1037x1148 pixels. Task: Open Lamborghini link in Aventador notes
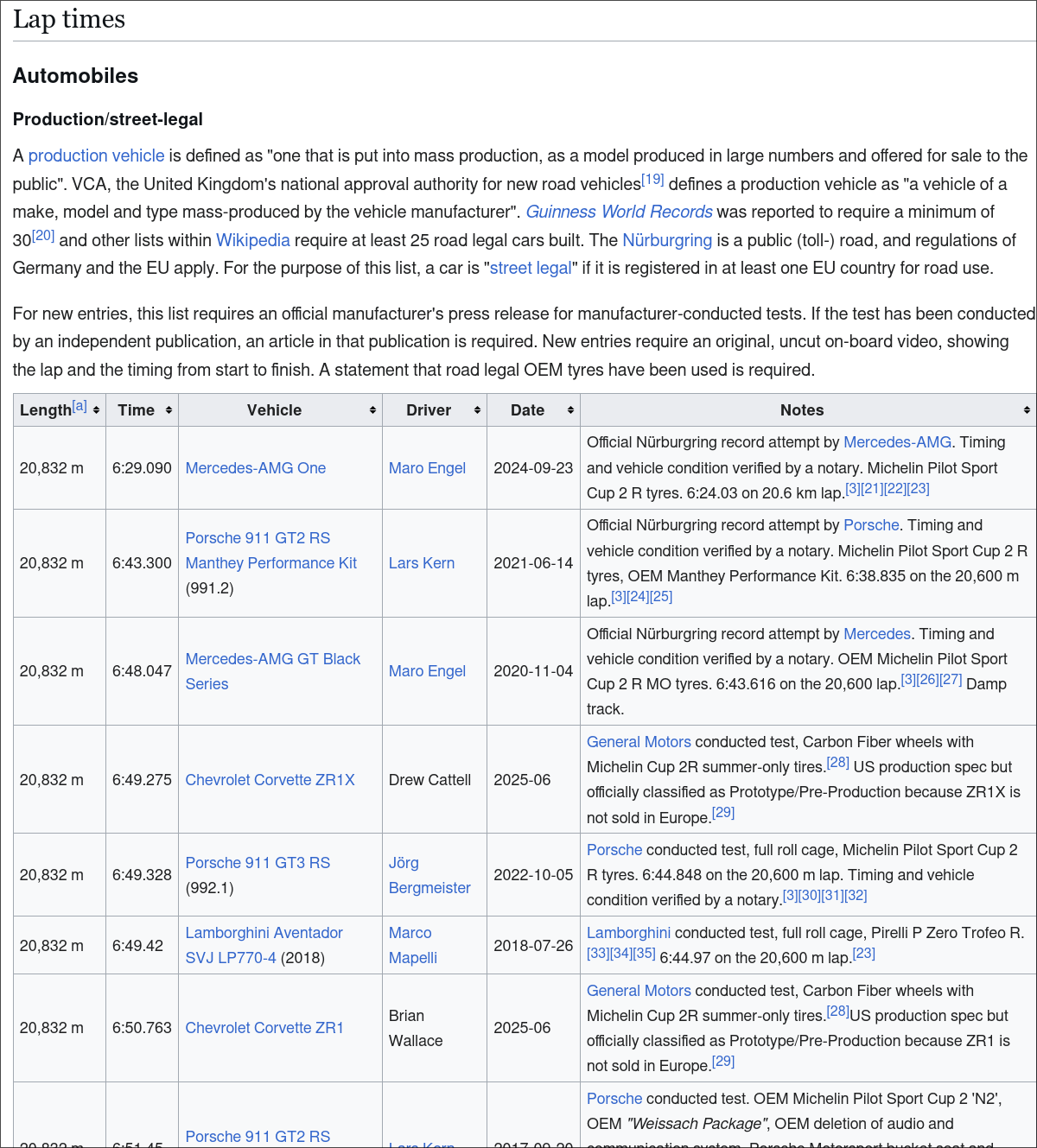(628, 933)
